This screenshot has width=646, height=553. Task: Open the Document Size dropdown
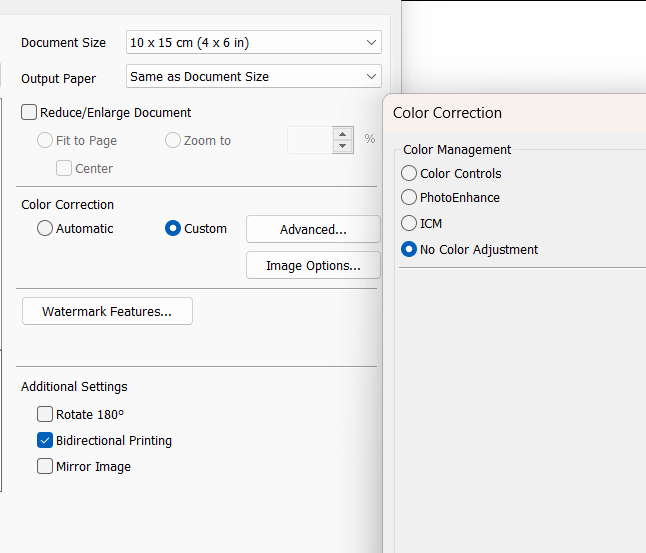tap(254, 43)
